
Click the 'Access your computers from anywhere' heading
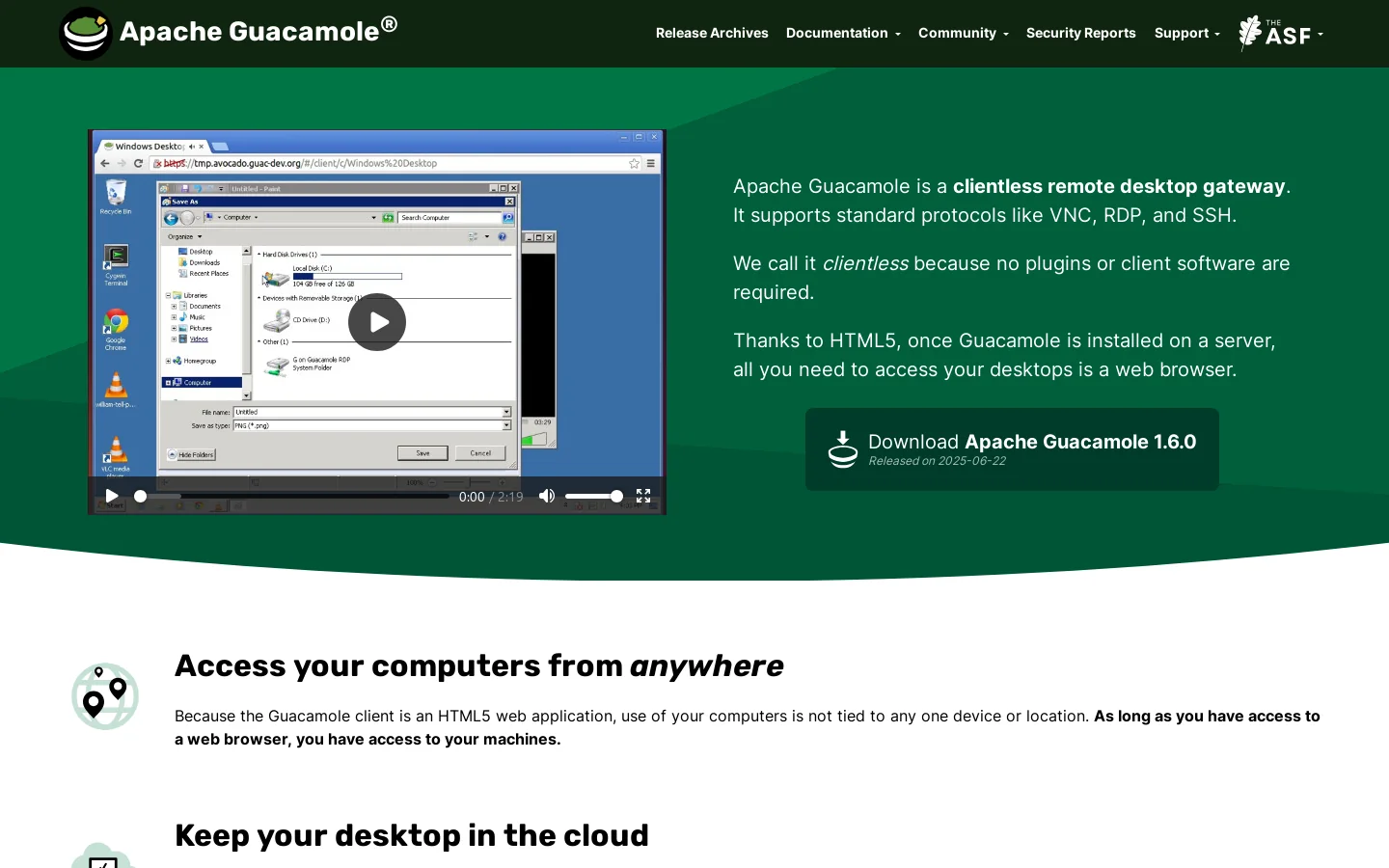tap(479, 665)
